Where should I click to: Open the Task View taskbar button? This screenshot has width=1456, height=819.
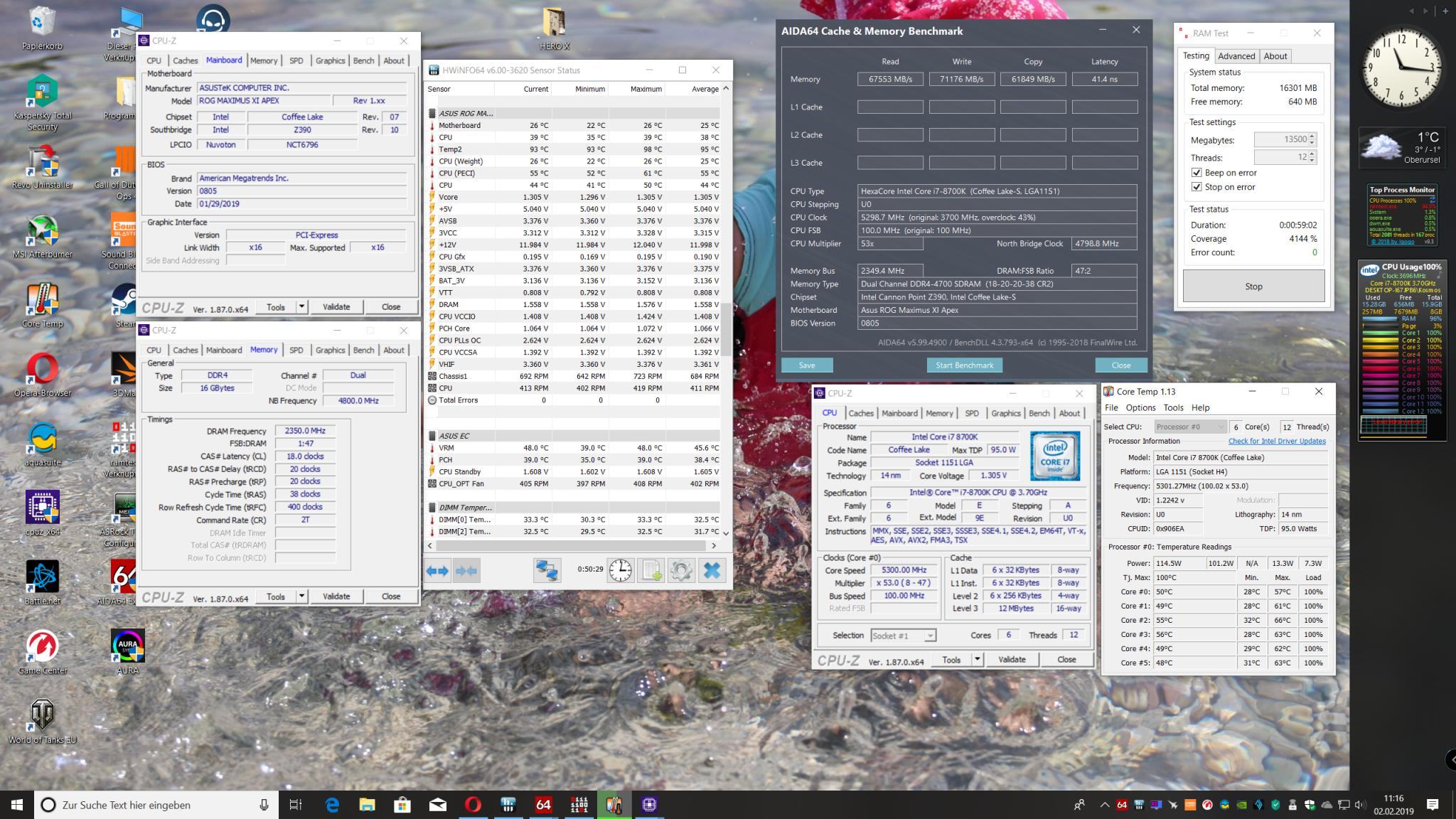coord(296,805)
